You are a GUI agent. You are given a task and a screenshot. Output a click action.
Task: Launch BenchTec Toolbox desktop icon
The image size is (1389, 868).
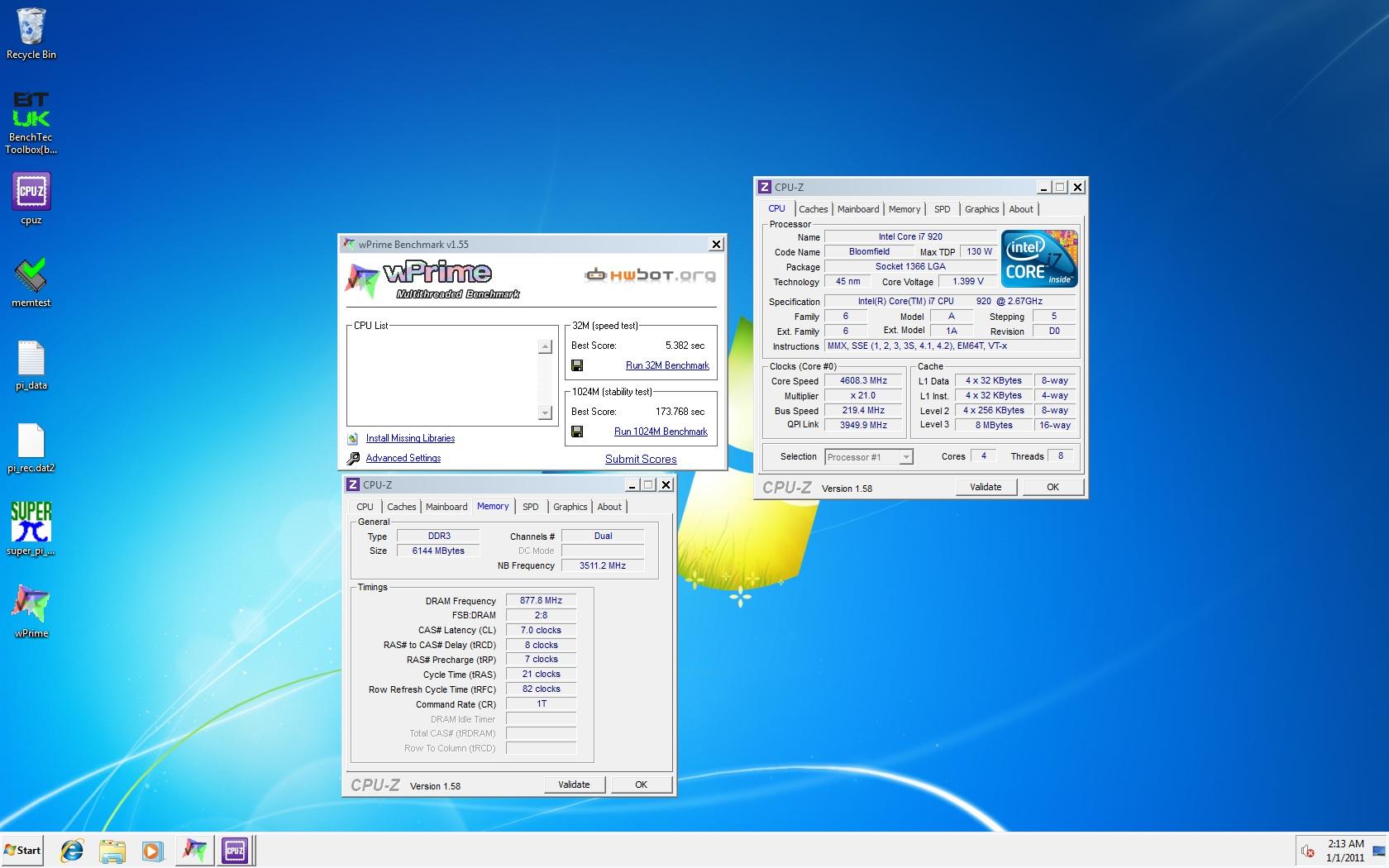(x=31, y=122)
